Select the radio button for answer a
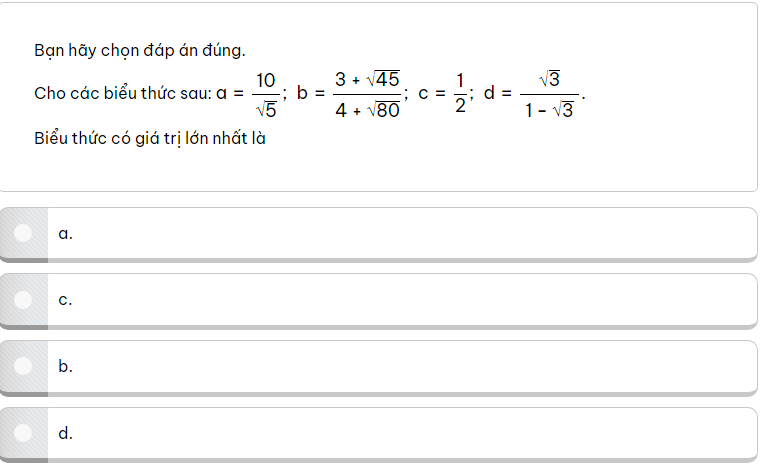 click(x=24, y=233)
